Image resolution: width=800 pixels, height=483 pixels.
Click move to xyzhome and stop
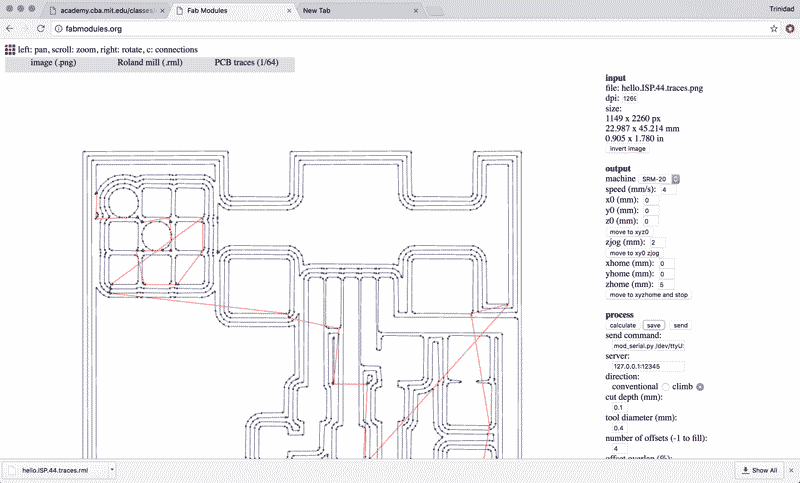648,295
